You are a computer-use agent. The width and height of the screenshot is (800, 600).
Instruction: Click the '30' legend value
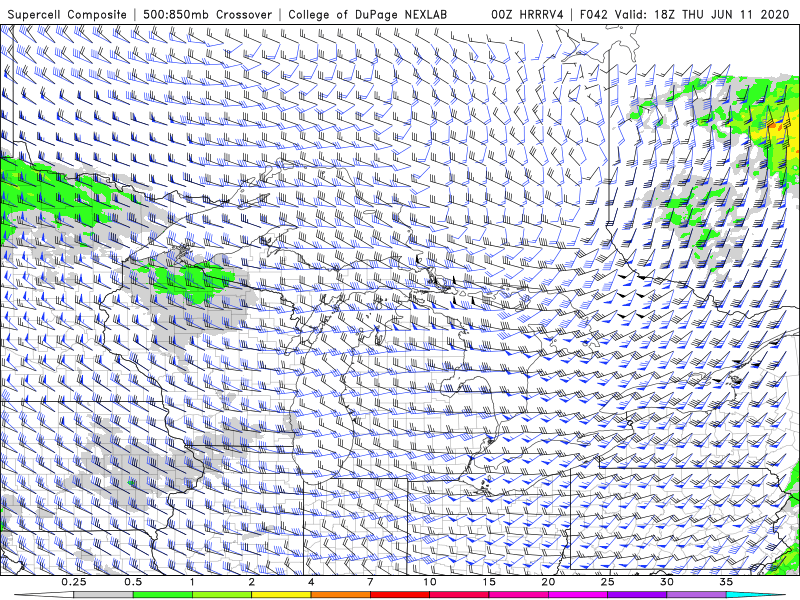click(667, 582)
